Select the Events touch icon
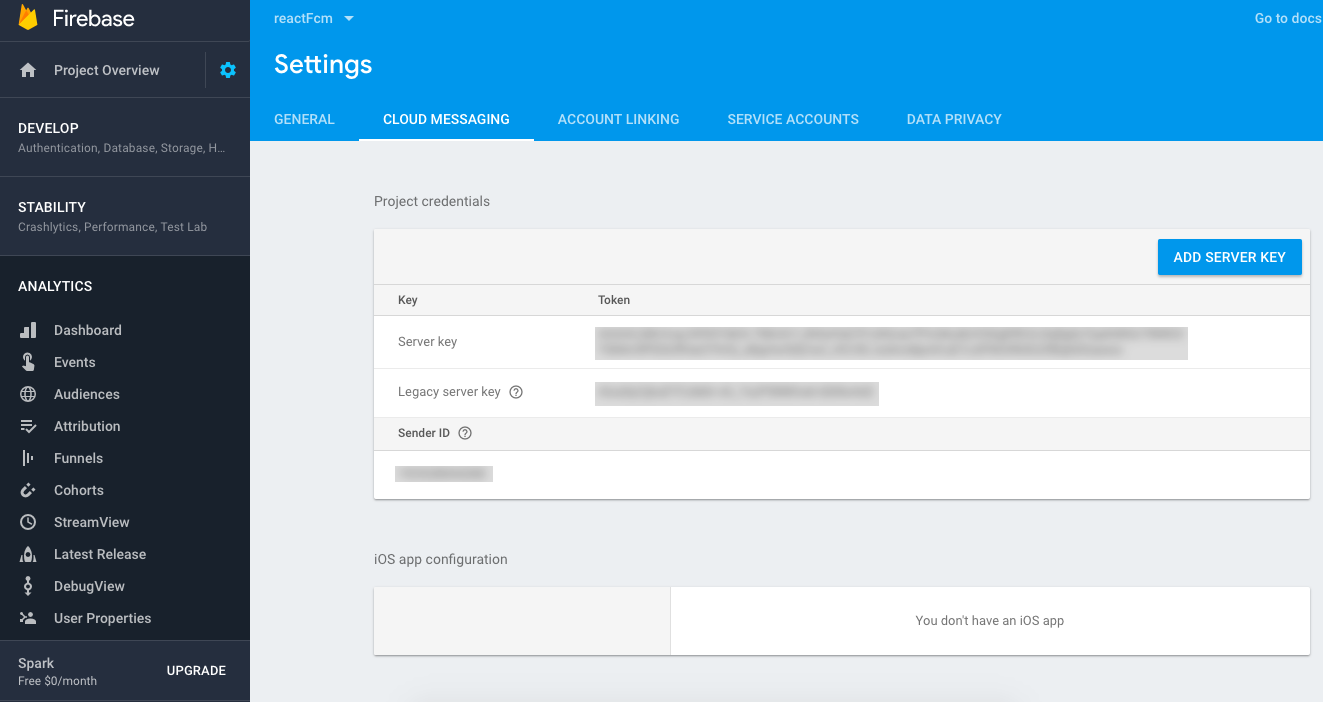Screen dimensions: 1323x702 tap(28, 362)
